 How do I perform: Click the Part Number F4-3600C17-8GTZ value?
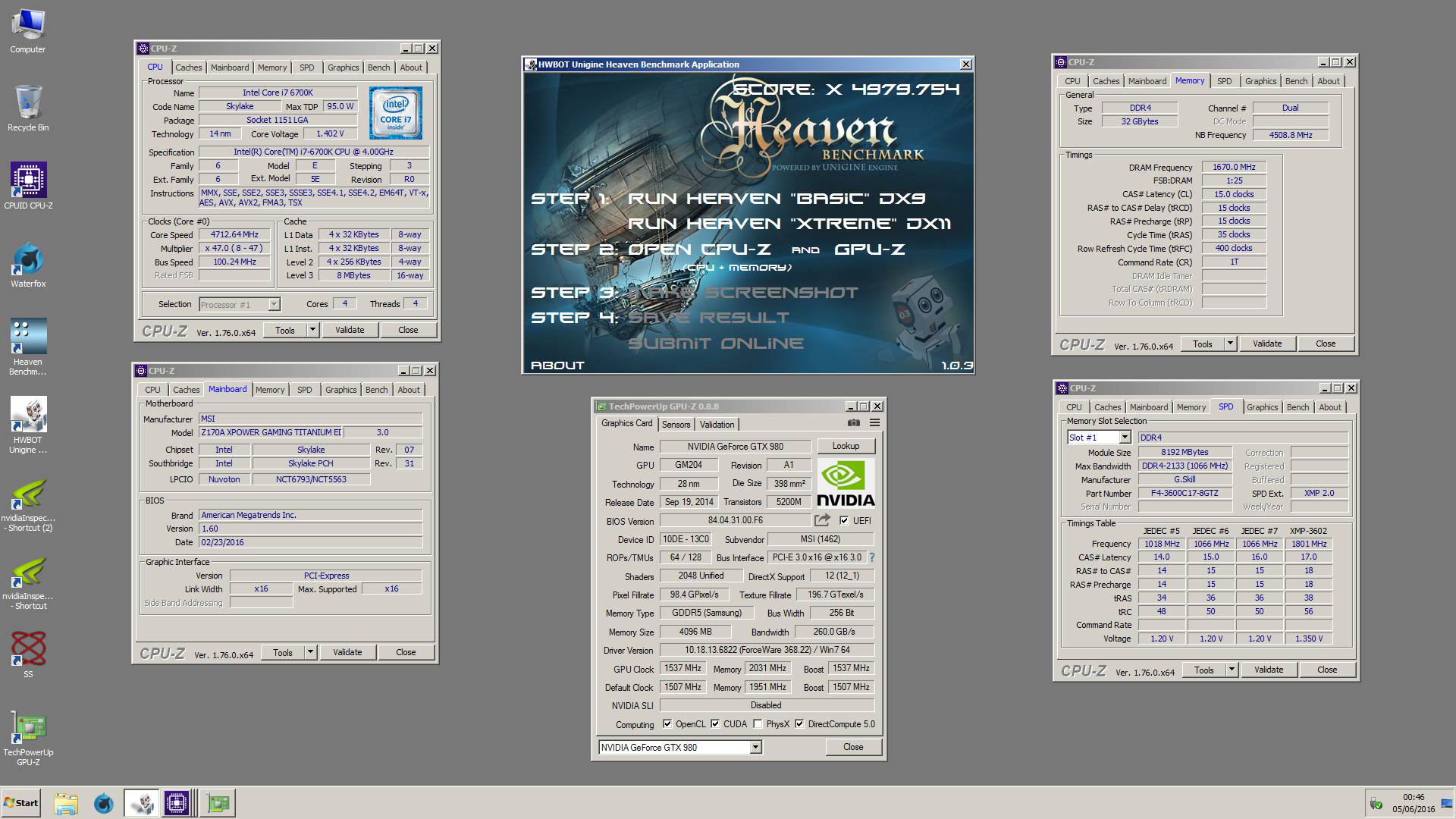(x=1185, y=493)
